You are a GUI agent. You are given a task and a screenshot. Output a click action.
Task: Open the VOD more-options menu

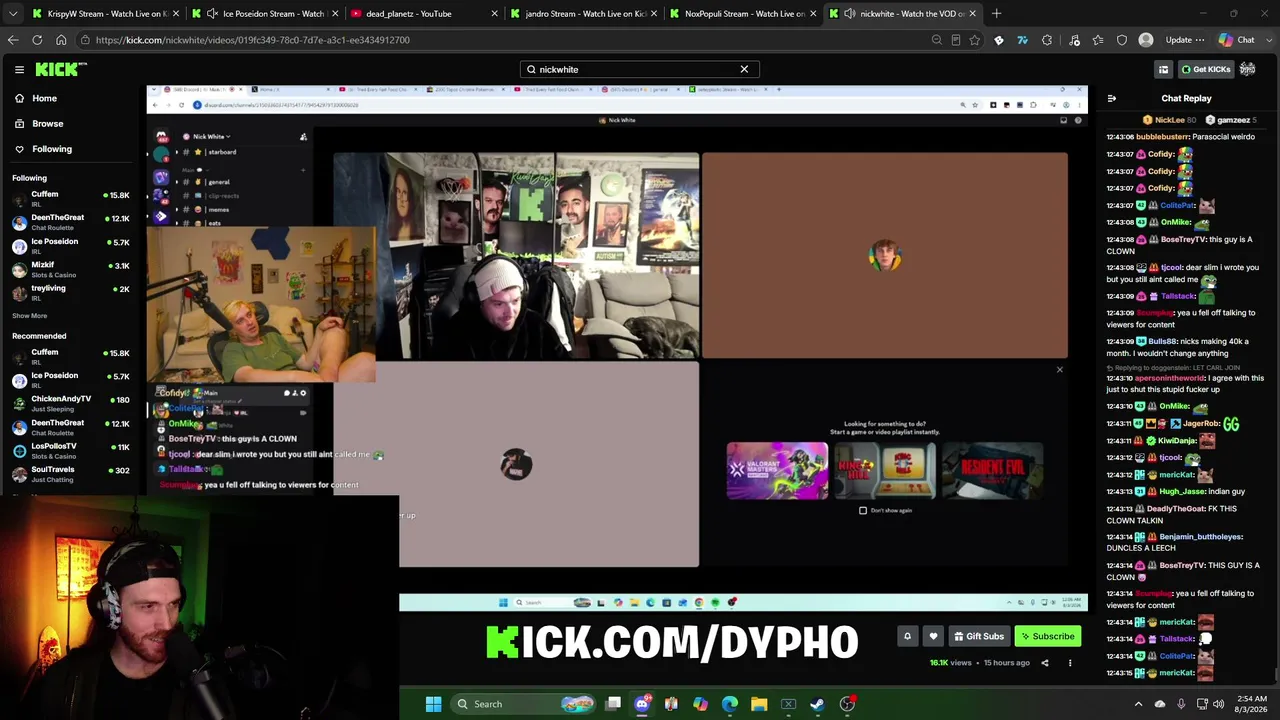[1070, 663]
